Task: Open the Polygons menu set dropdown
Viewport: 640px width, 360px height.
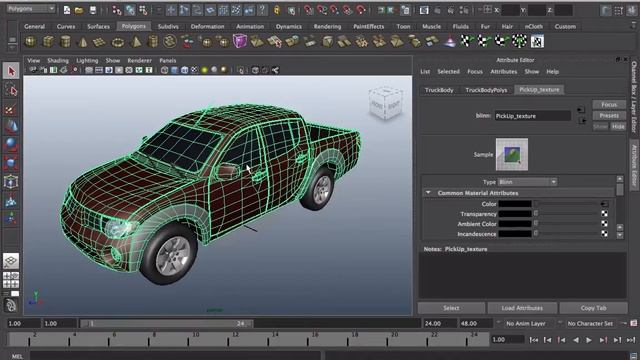Action: pos(31,9)
